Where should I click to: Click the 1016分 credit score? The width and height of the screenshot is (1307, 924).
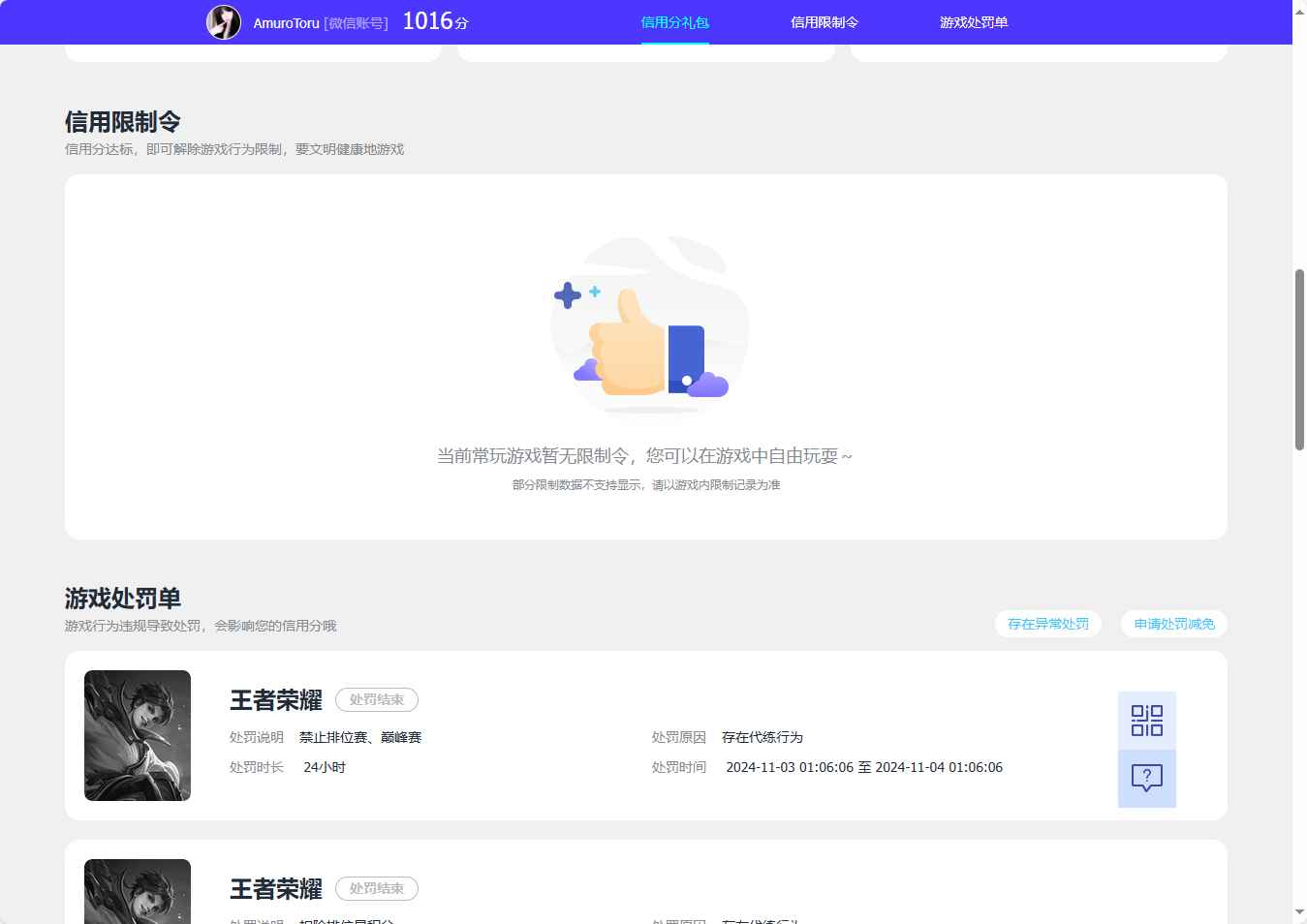tap(435, 21)
